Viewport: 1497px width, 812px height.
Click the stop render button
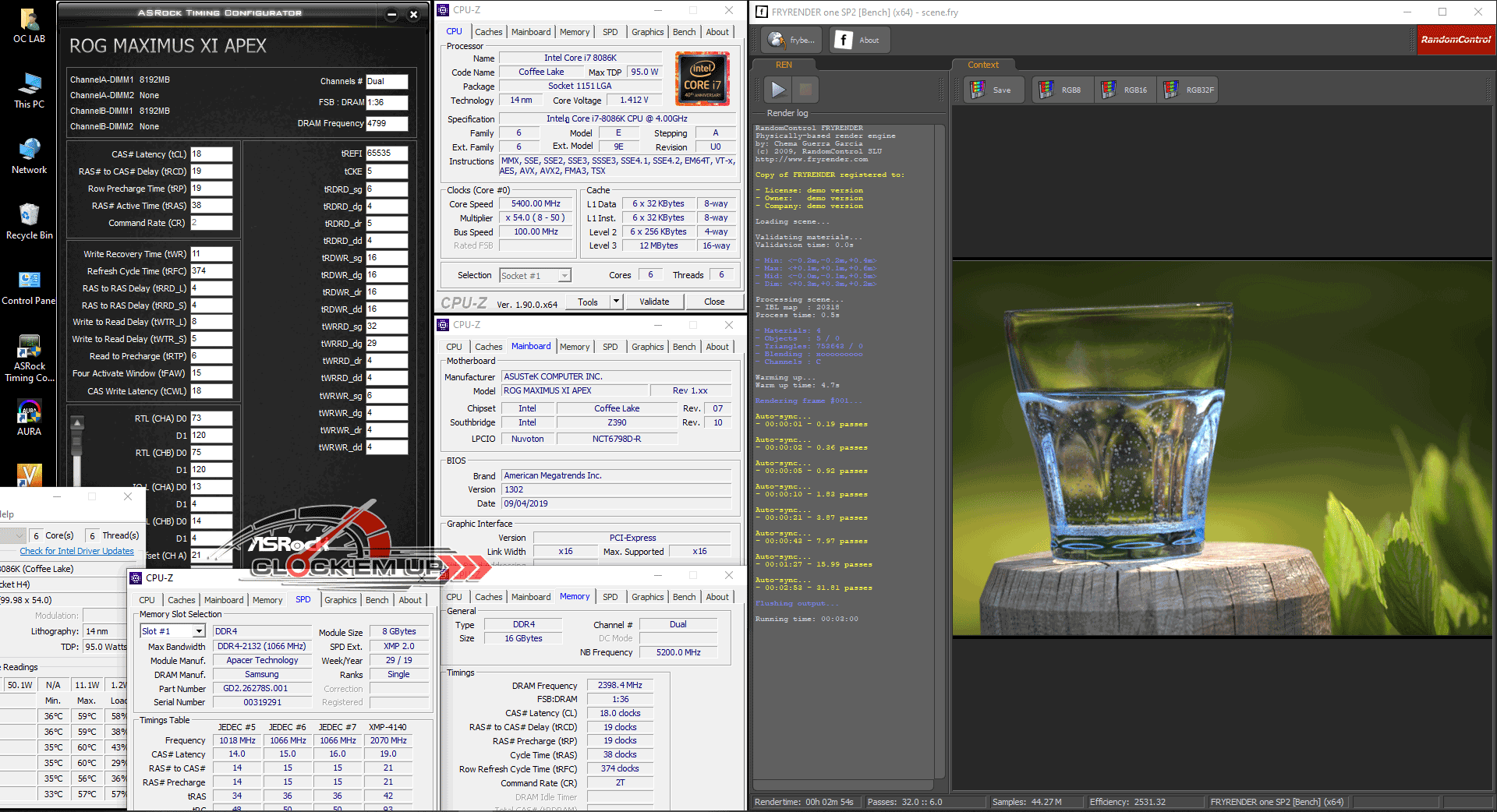click(805, 90)
